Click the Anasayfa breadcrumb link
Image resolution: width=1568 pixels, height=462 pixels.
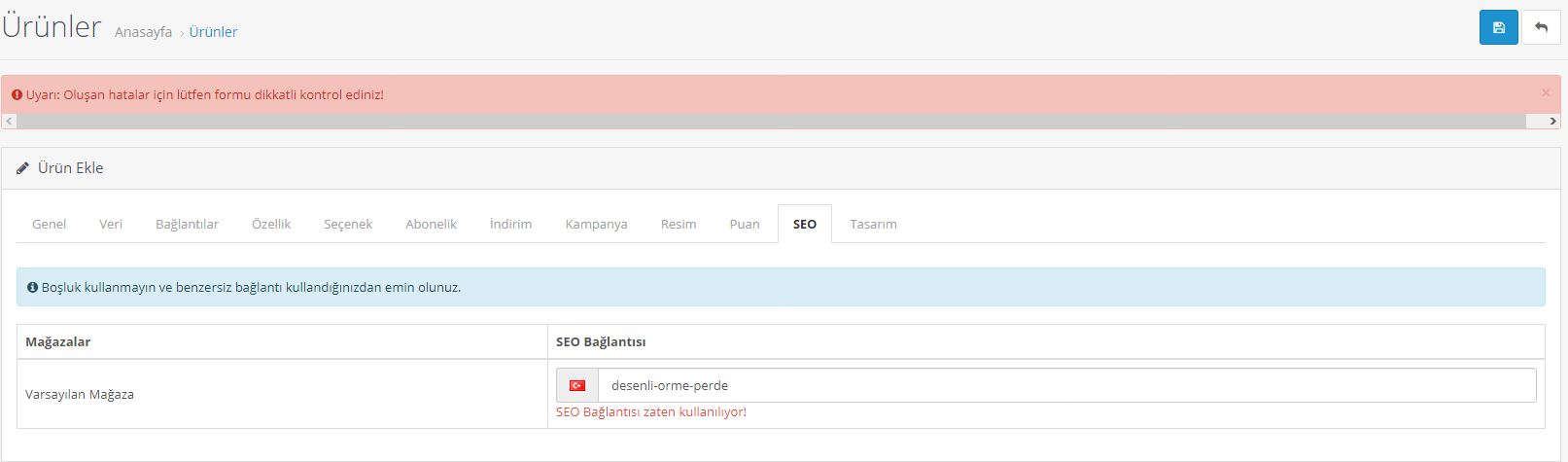(143, 32)
